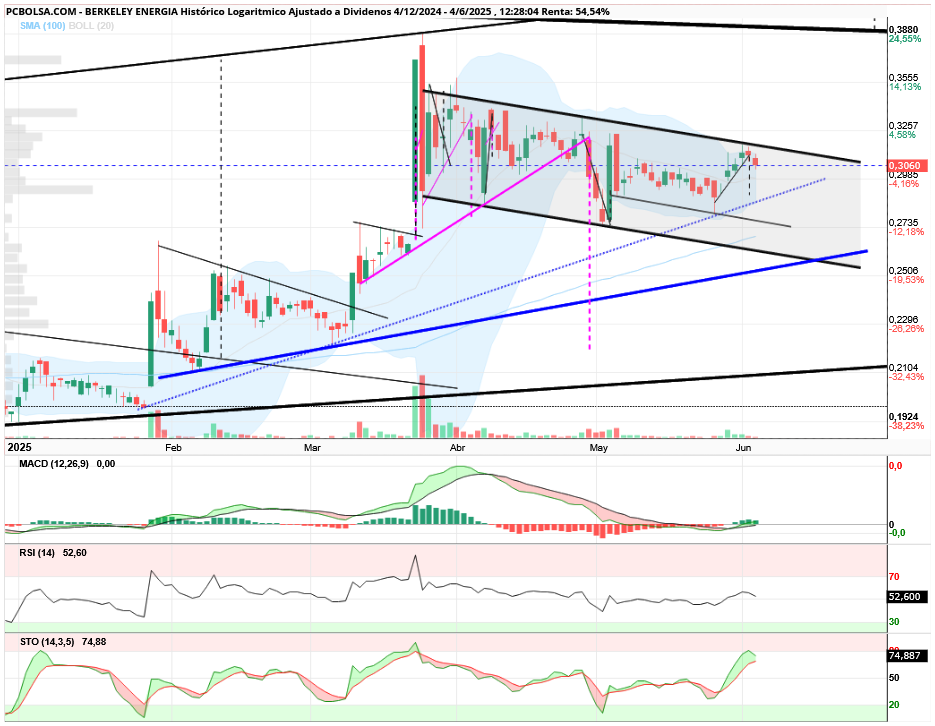Click percentage label -19,53%

click(906, 280)
